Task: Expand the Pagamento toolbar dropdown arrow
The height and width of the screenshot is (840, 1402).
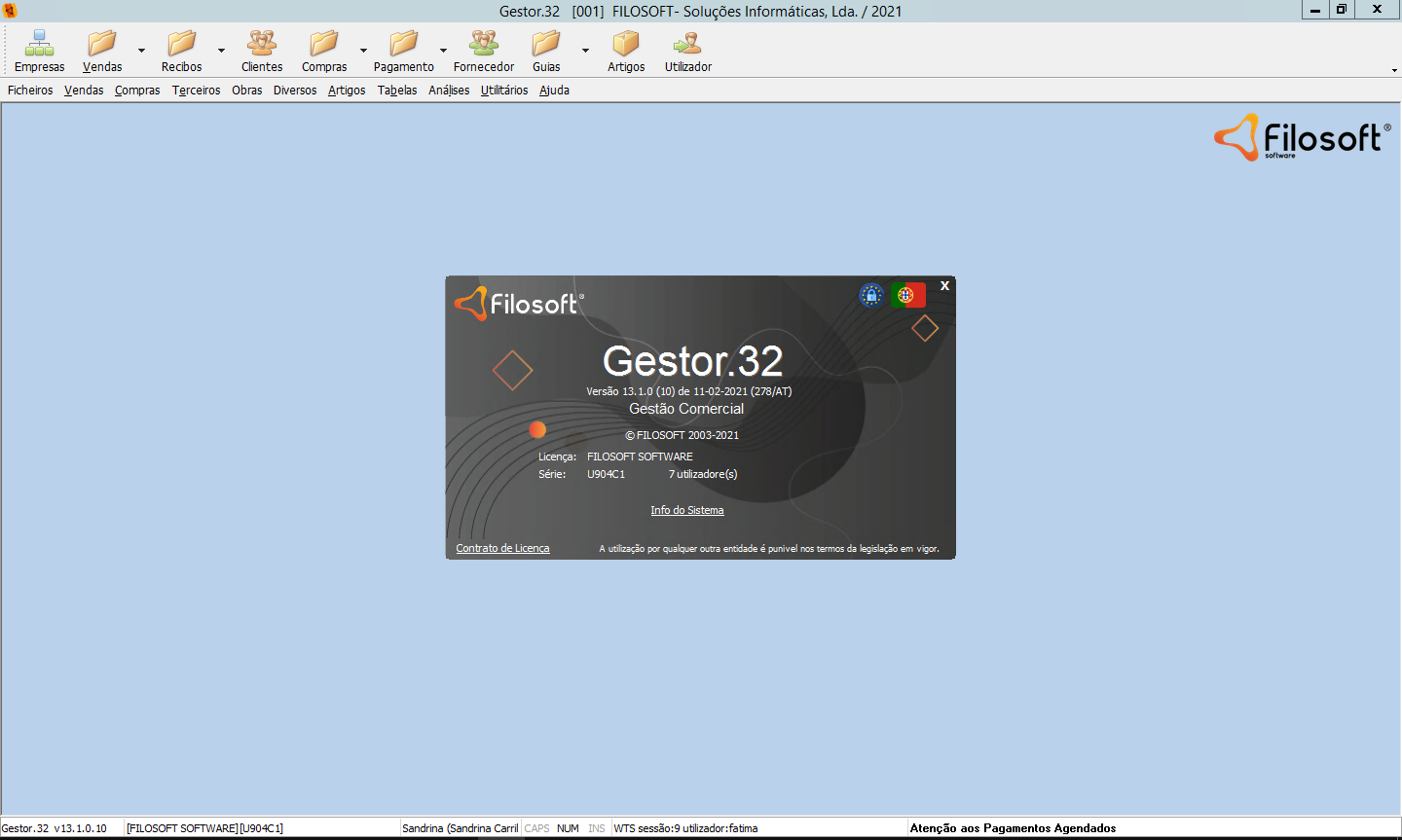Action: tap(443, 51)
